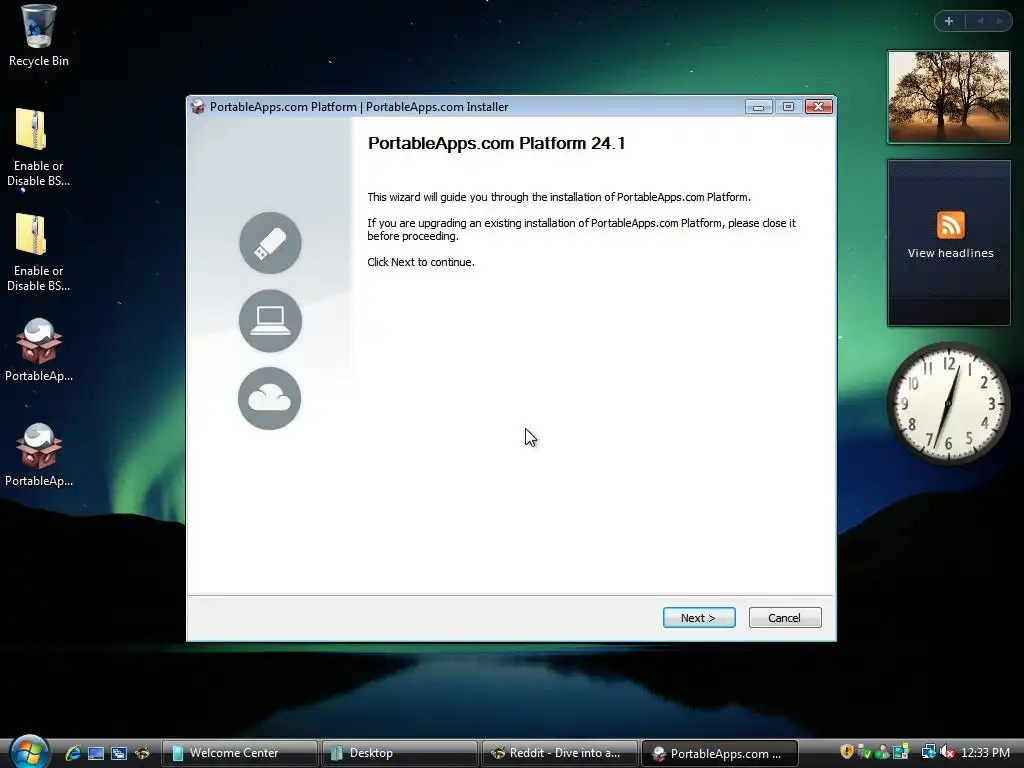Viewport: 1024px width, 768px height.
Task: Select the PortableApps.com taskbar button
Action: (720, 753)
